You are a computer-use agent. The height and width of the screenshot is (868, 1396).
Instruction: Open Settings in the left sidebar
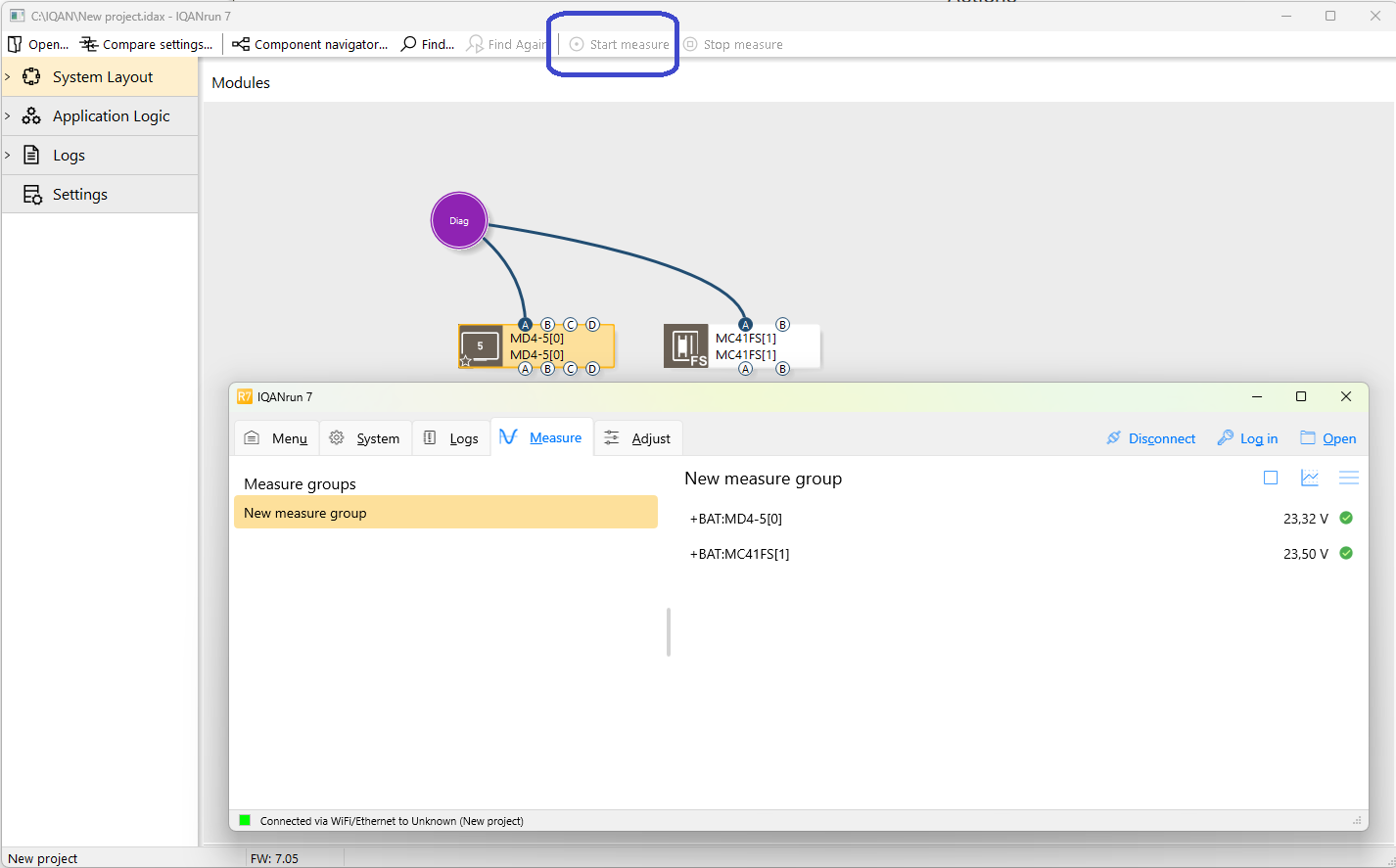tap(79, 194)
